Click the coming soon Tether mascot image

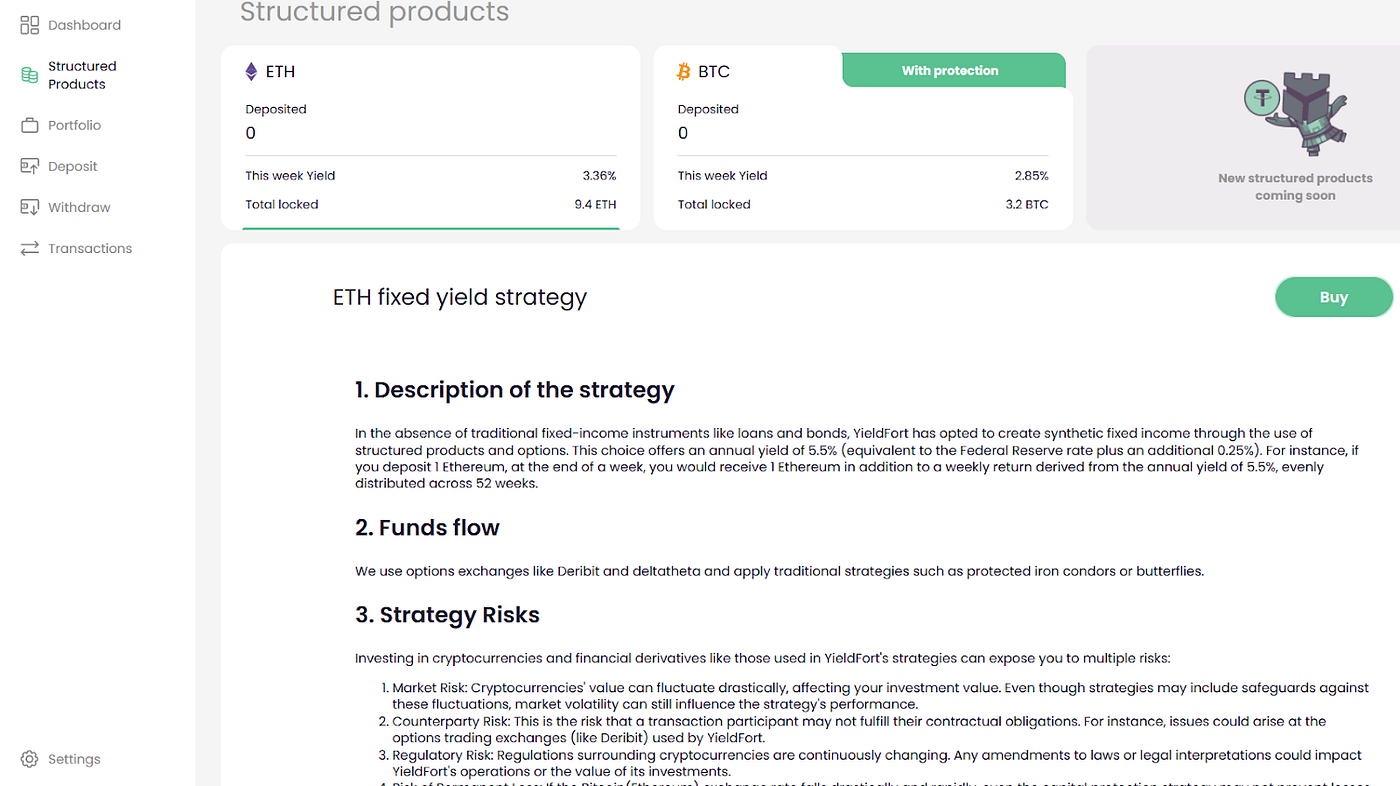(x=1296, y=112)
